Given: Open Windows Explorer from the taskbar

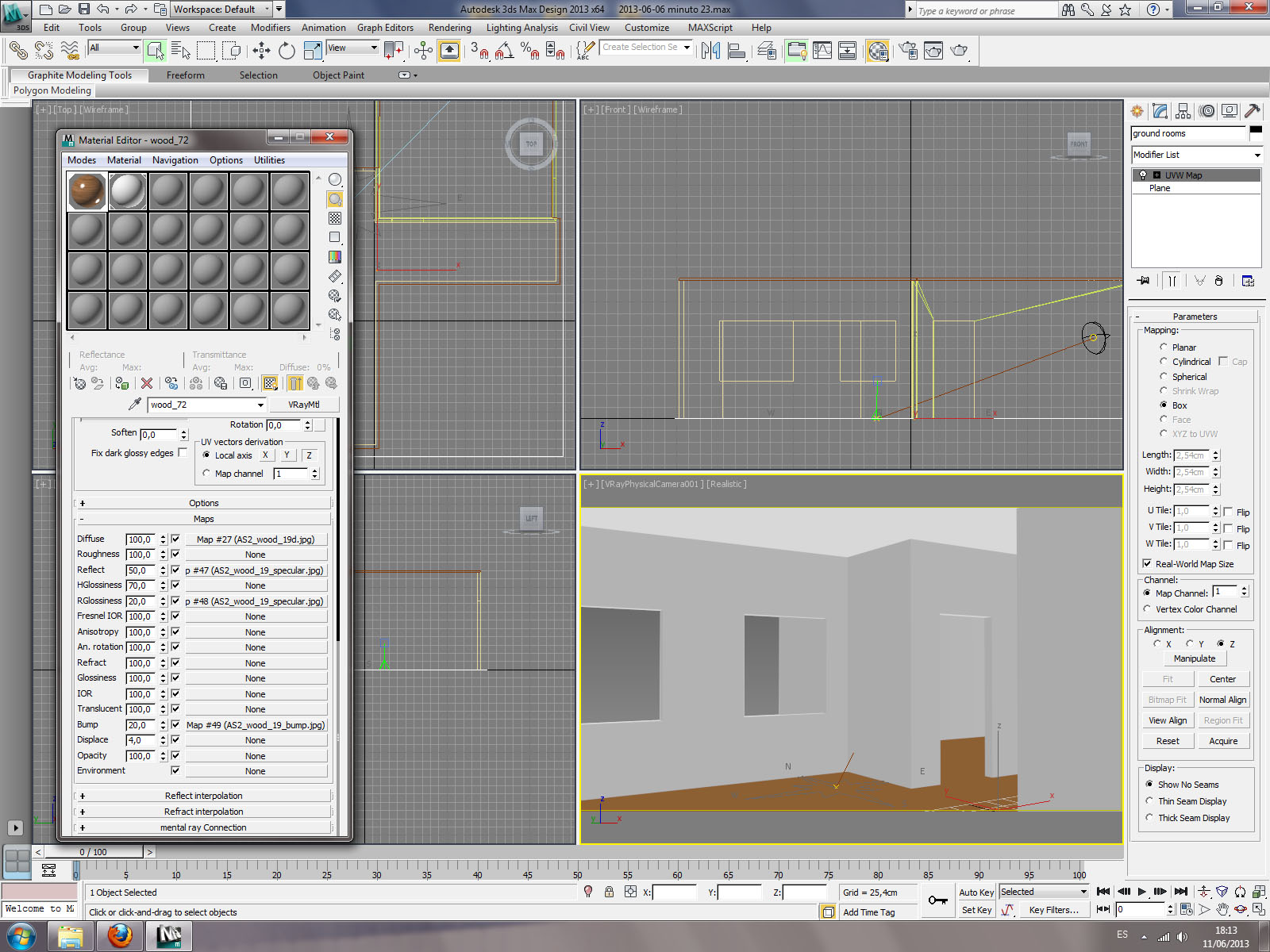Looking at the screenshot, I should coord(71,936).
